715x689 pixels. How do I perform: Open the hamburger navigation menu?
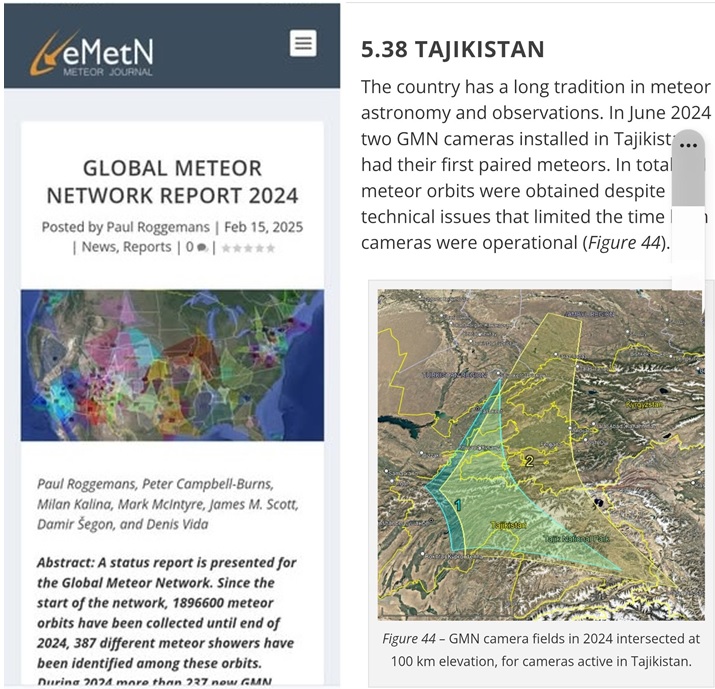(x=302, y=43)
